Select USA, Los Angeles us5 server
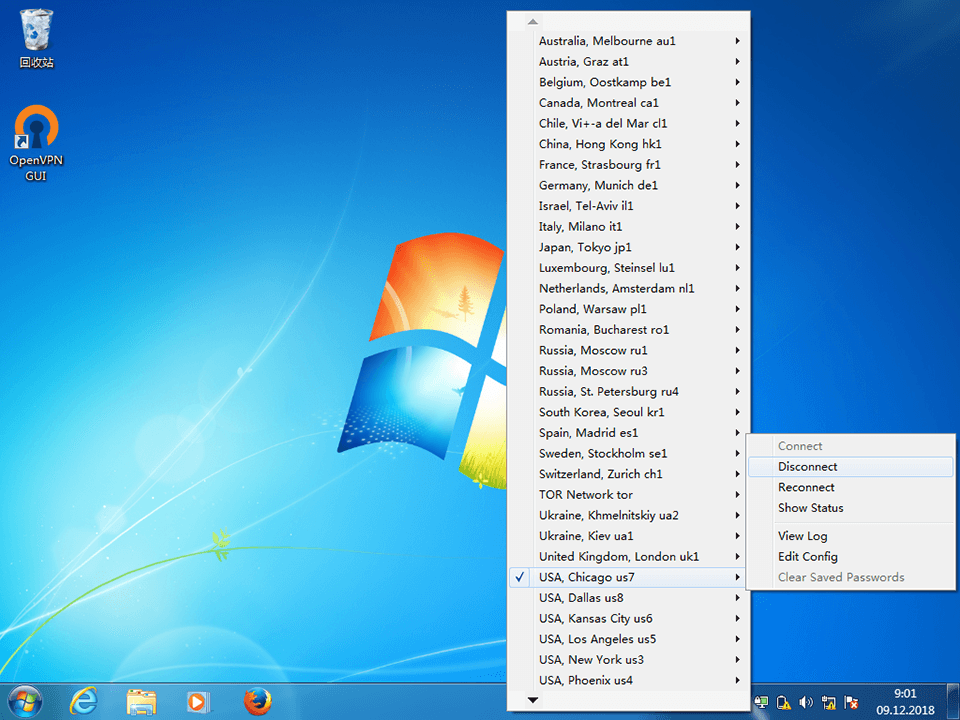 pyautogui.click(x=628, y=639)
